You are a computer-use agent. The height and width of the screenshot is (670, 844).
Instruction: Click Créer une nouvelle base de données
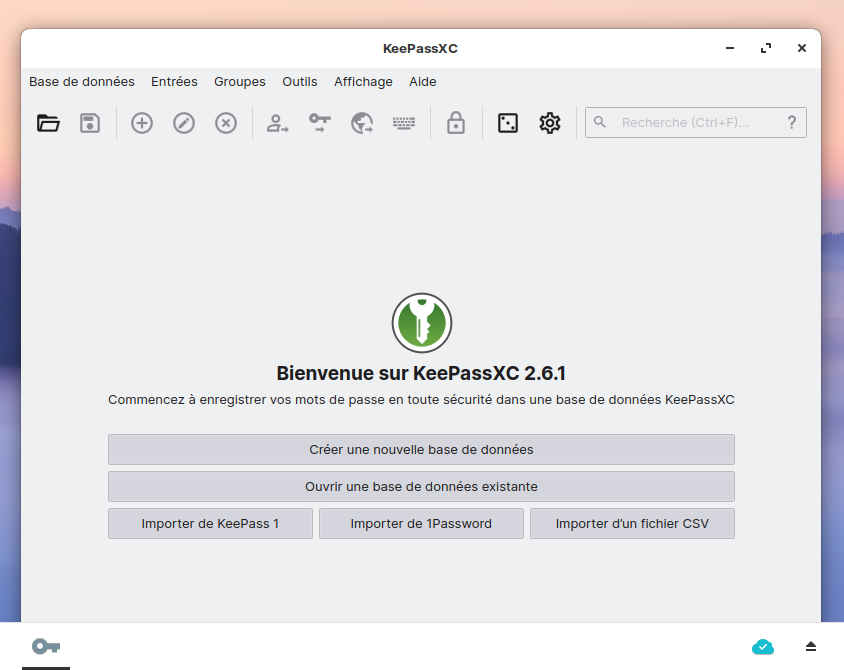[x=421, y=449]
